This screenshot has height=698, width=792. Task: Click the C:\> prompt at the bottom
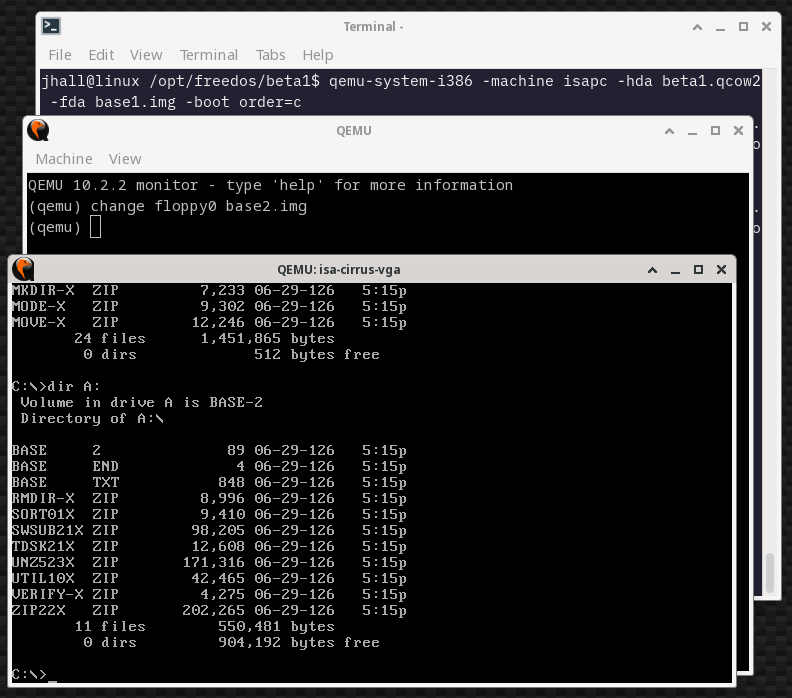point(29,674)
